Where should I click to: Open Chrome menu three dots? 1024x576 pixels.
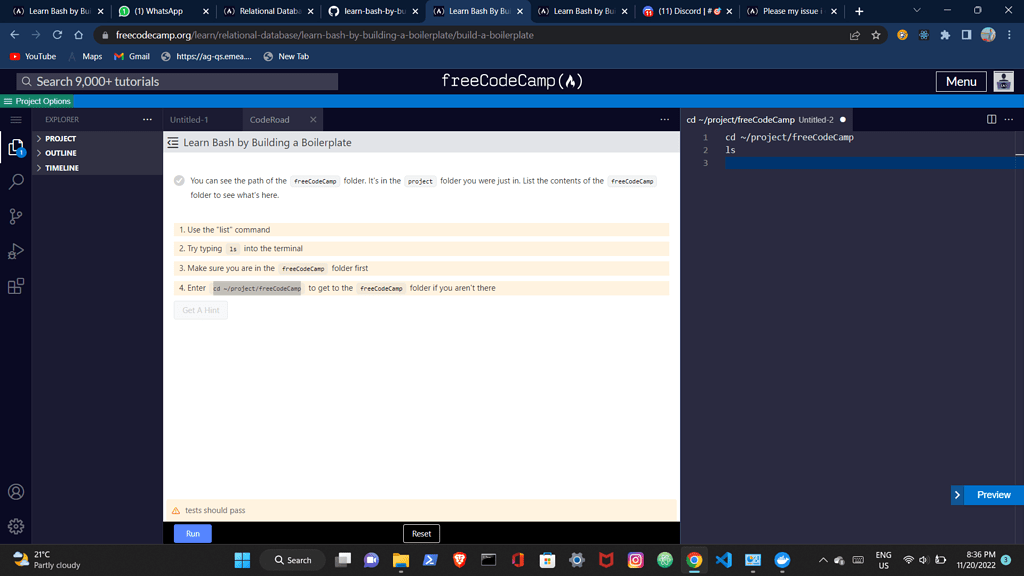pyautogui.click(x=1009, y=35)
